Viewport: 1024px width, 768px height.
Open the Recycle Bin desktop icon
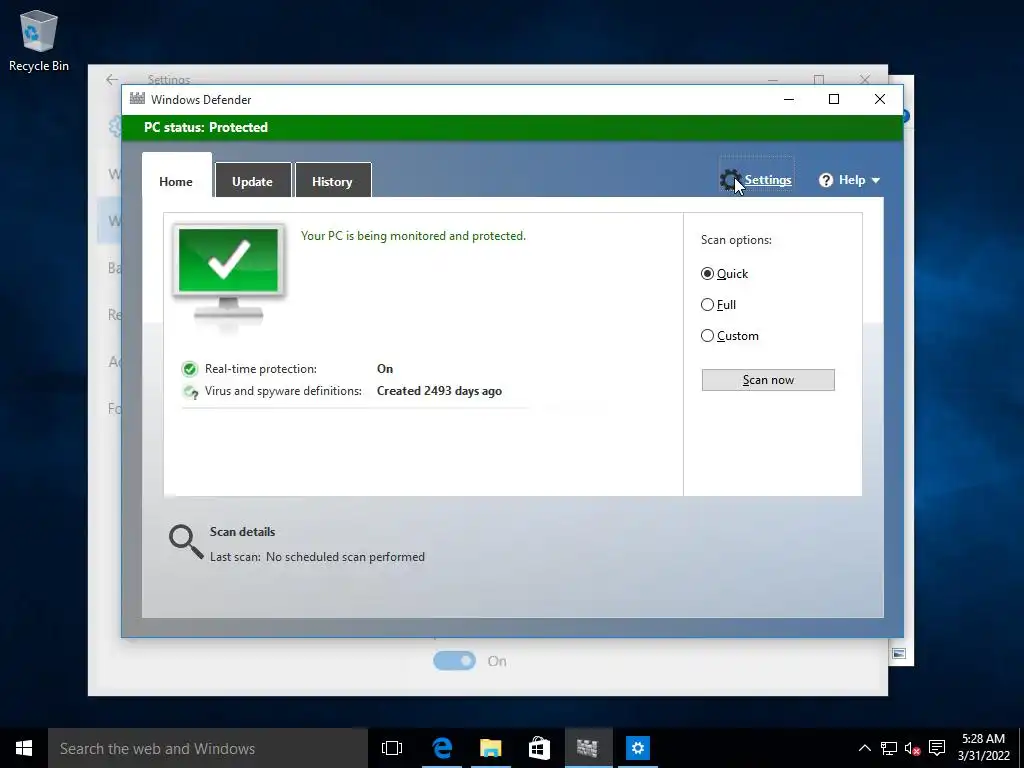tap(39, 40)
